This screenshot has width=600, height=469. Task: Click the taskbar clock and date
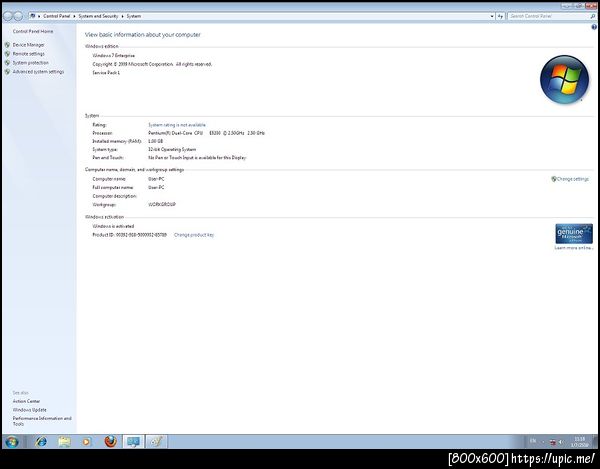580,442
